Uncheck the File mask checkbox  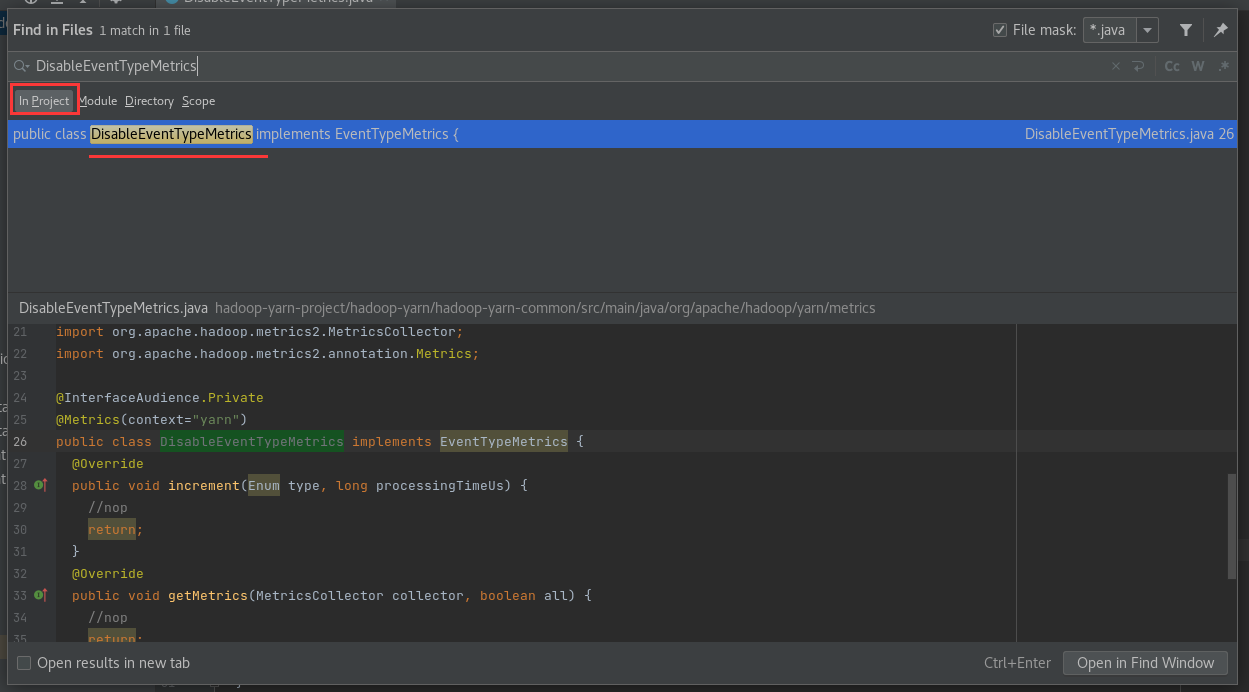point(1000,30)
